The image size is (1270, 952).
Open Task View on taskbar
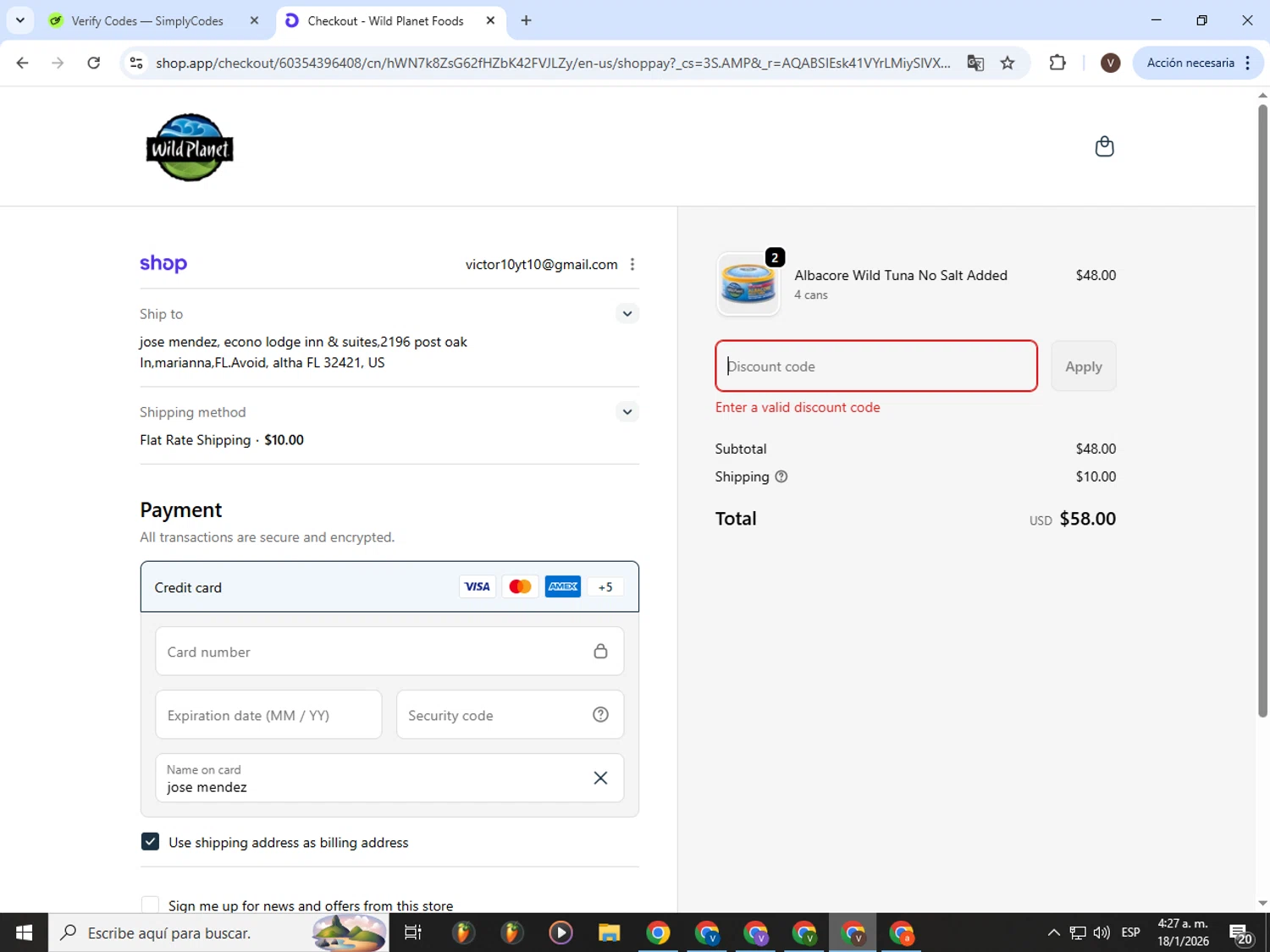tap(413, 933)
